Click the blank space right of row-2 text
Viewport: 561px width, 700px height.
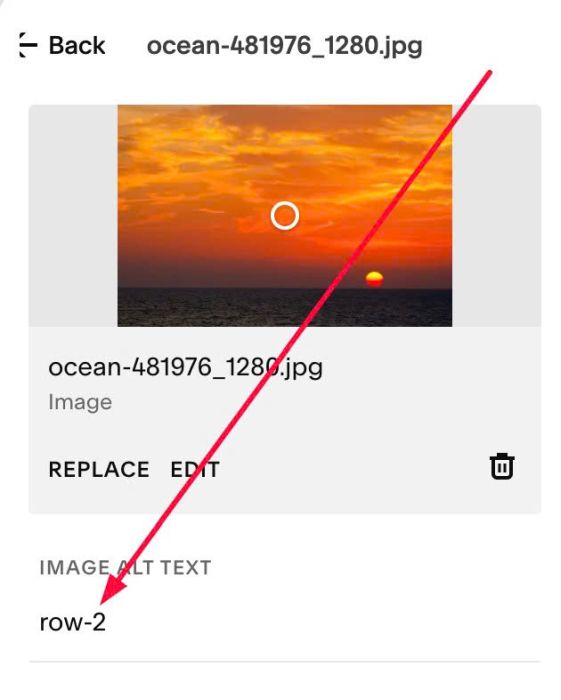pyautogui.click(x=321, y=622)
